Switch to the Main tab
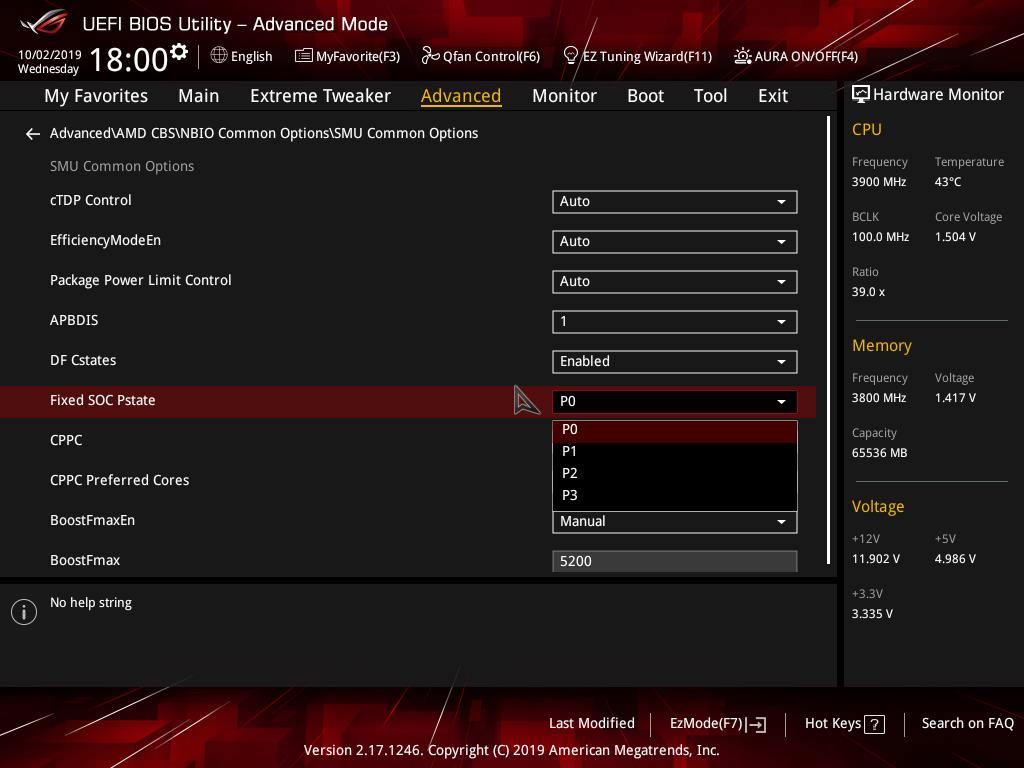Viewport: 1024px width, 768px height. click(199, 96)
